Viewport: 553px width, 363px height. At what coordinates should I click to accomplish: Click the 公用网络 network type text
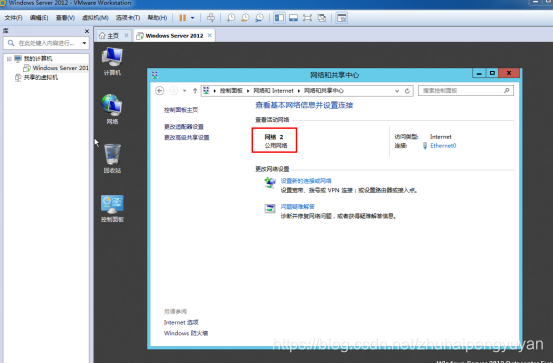point(276,145)
